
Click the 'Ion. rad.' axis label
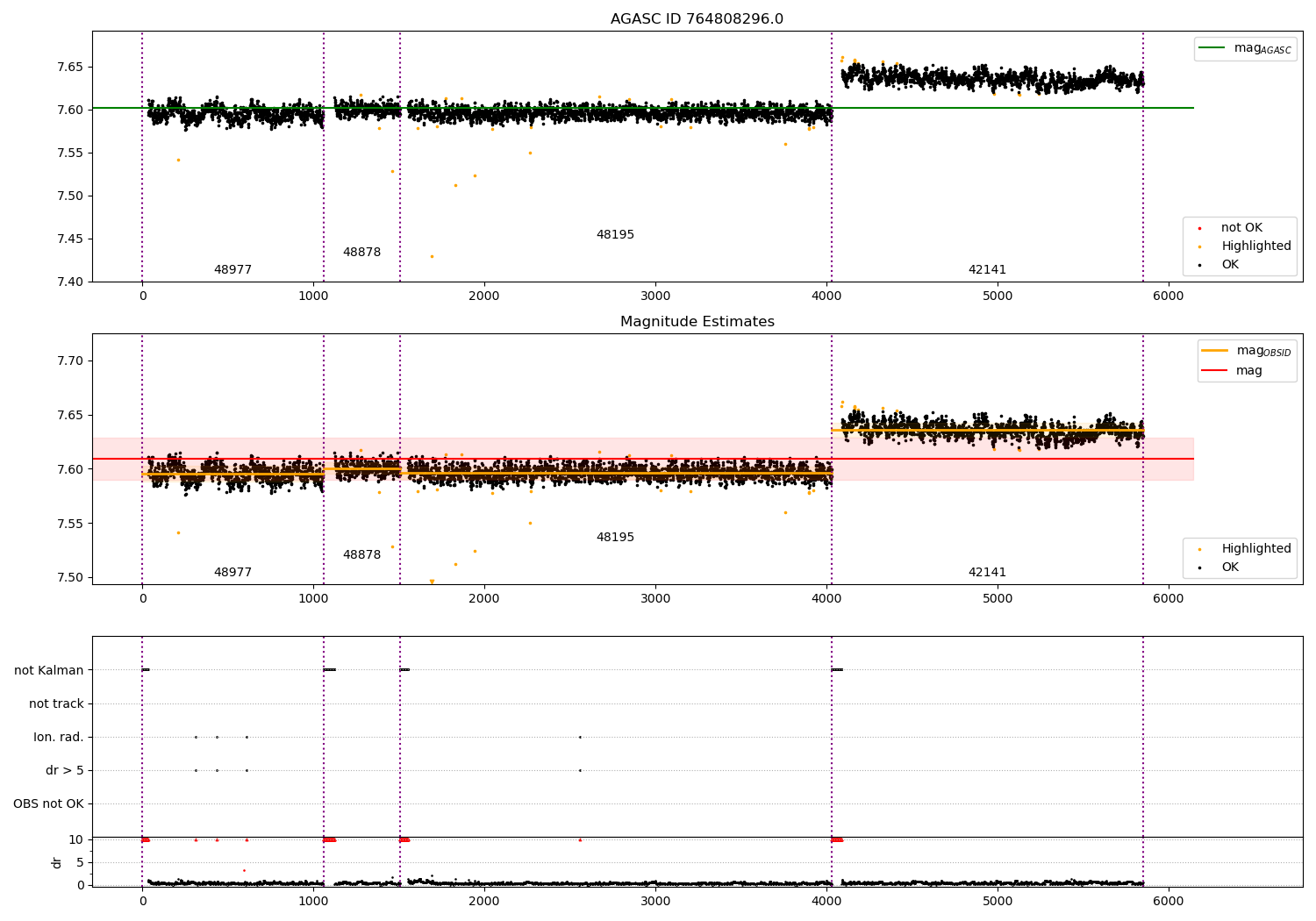pyautogui.click(x=59, y=738)
